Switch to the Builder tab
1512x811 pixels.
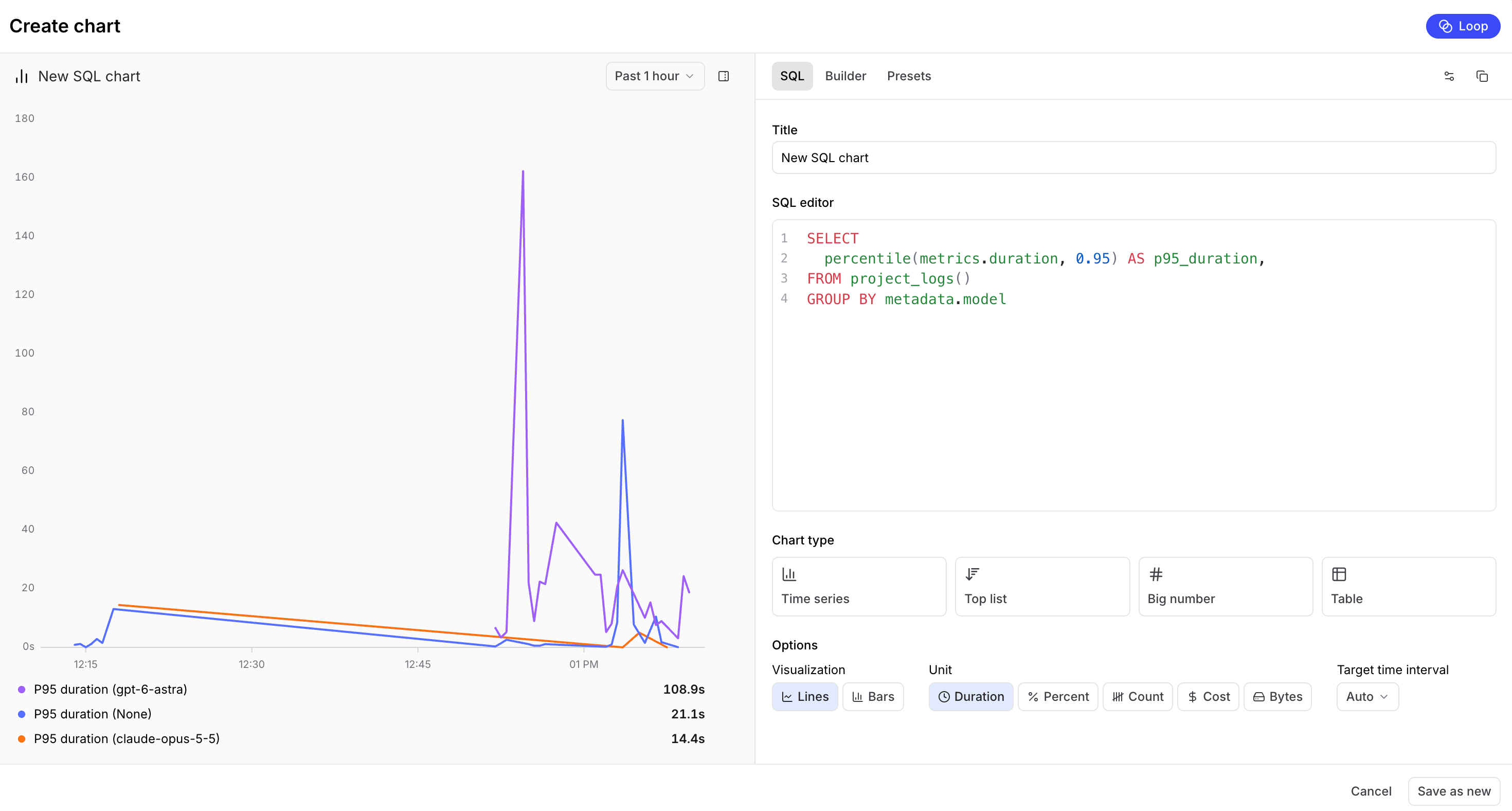click(845, 76)
